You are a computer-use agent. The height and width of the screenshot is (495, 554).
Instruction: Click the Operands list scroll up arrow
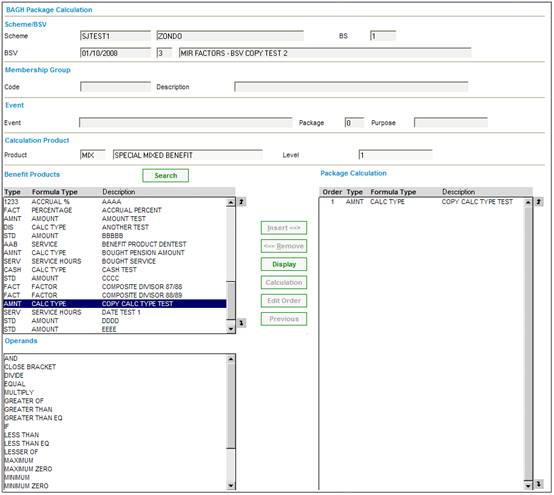231,359
